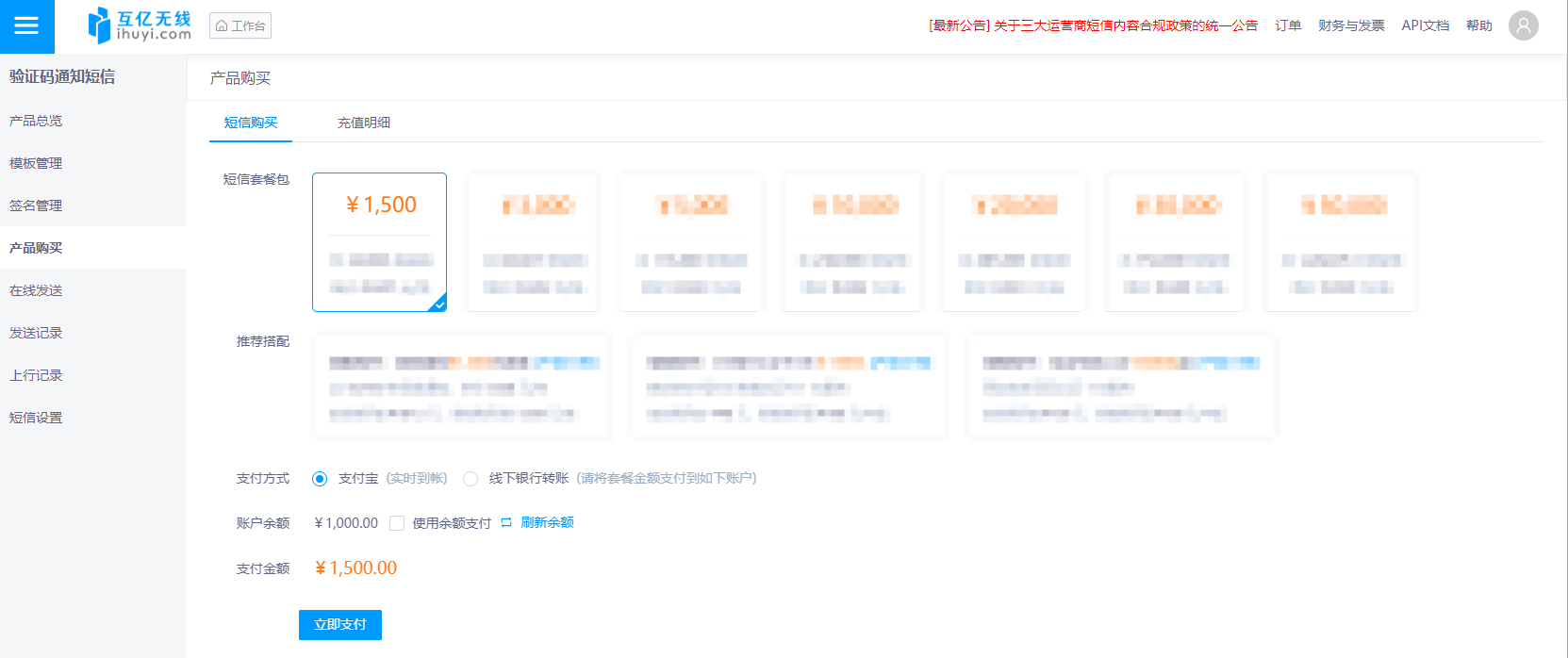Screen dimensions: 1568x658
Task: Select the ¥1,500 SMS package card
Action: 379,241
